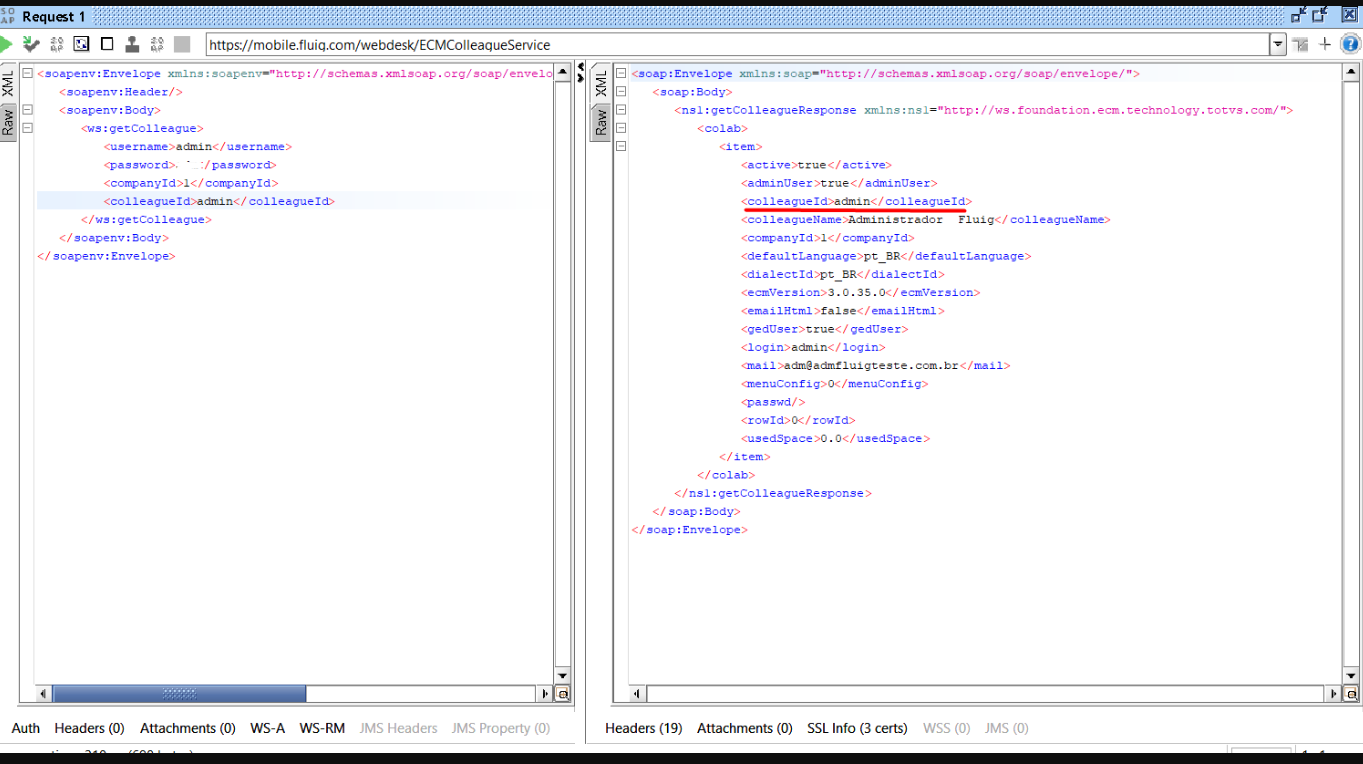Viewport: 1363px width, 764px height.
Task: Click the gedUser true line
Action: pos(825,329)
